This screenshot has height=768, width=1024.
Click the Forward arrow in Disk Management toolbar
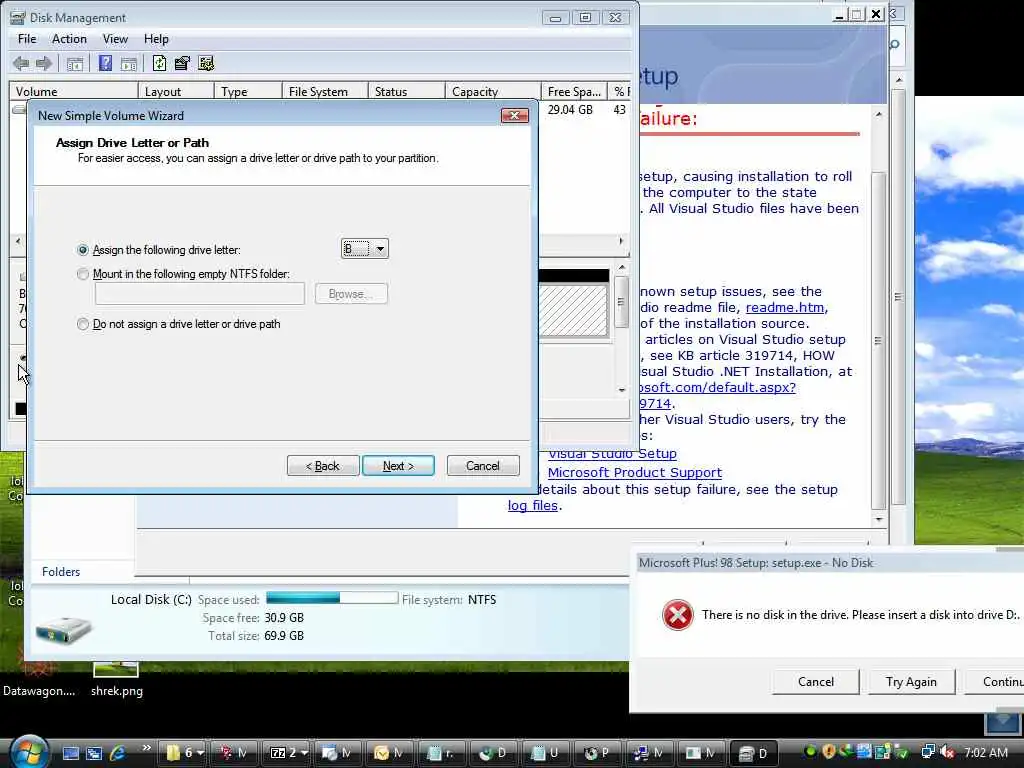44,63
